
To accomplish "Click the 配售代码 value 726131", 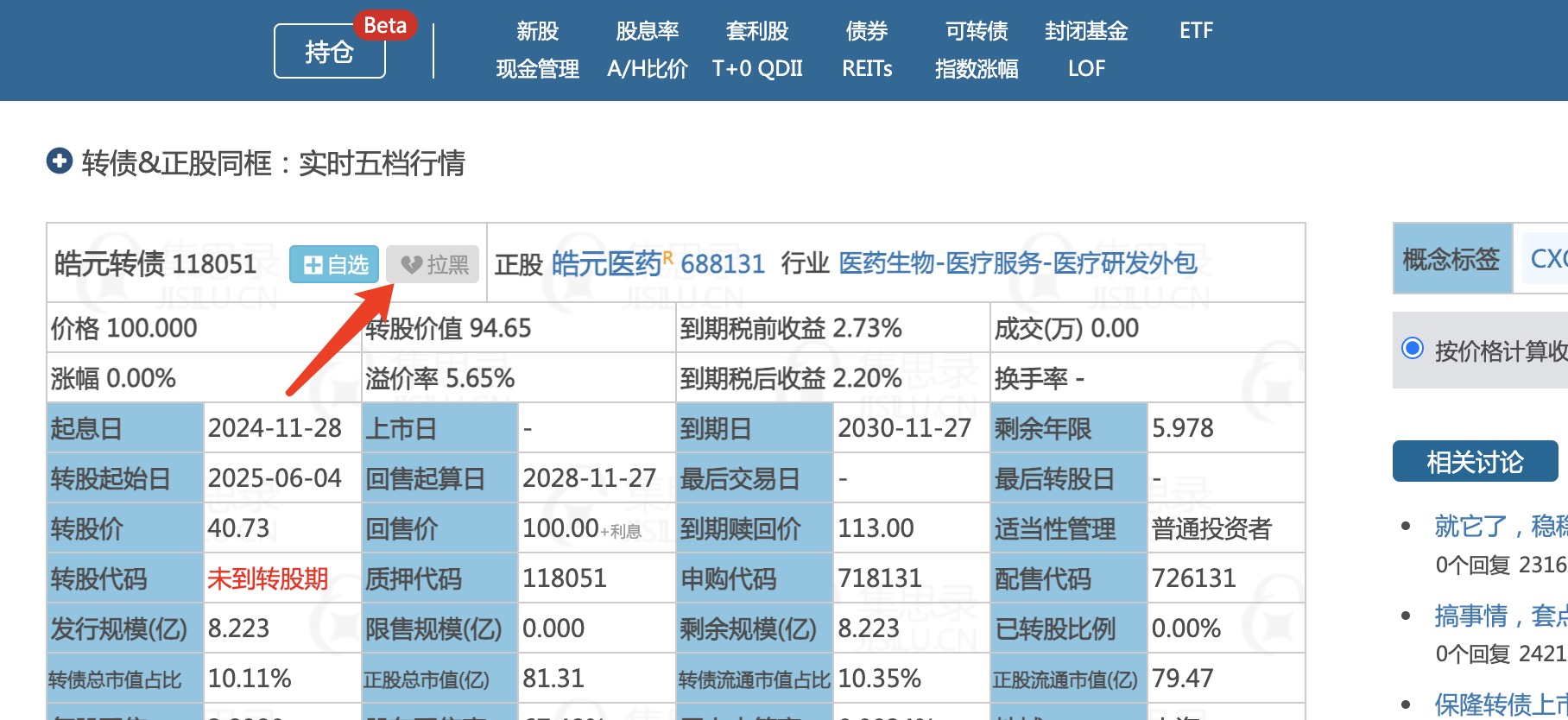I will [x=1194, y=578].
